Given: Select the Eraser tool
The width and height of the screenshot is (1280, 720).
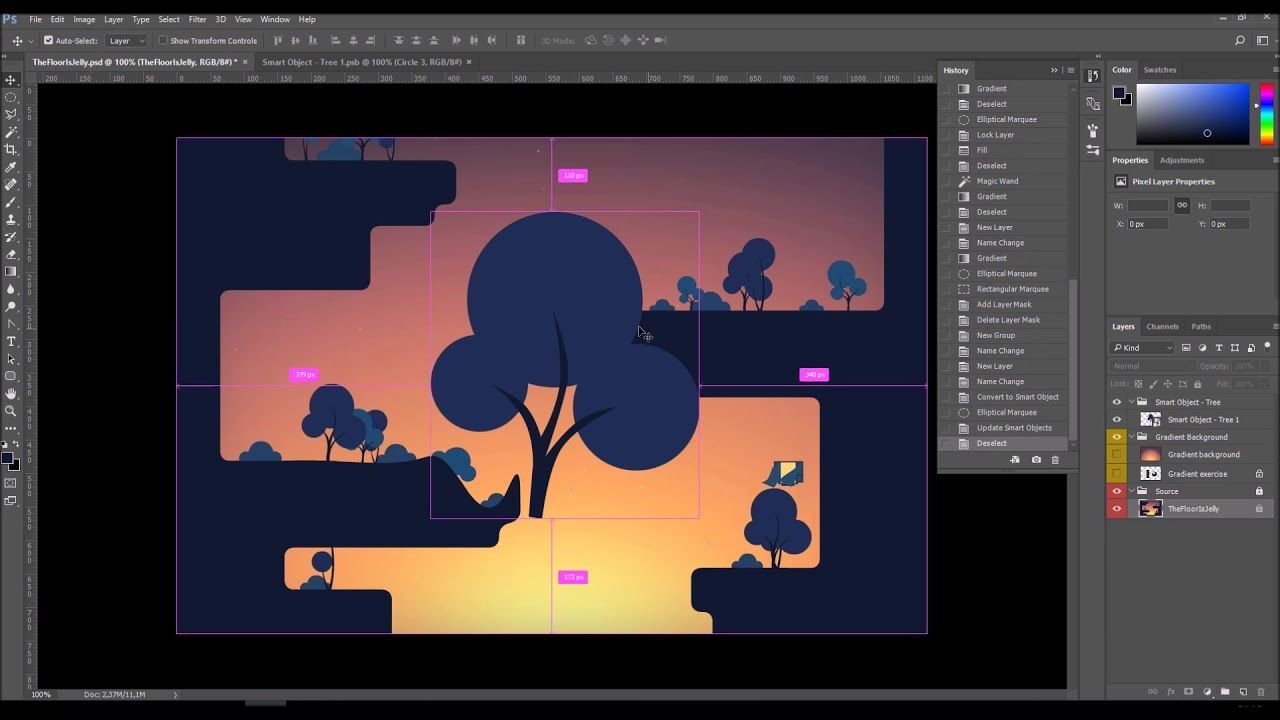Looking at the screenshot, I should click(x=11, y=254).
